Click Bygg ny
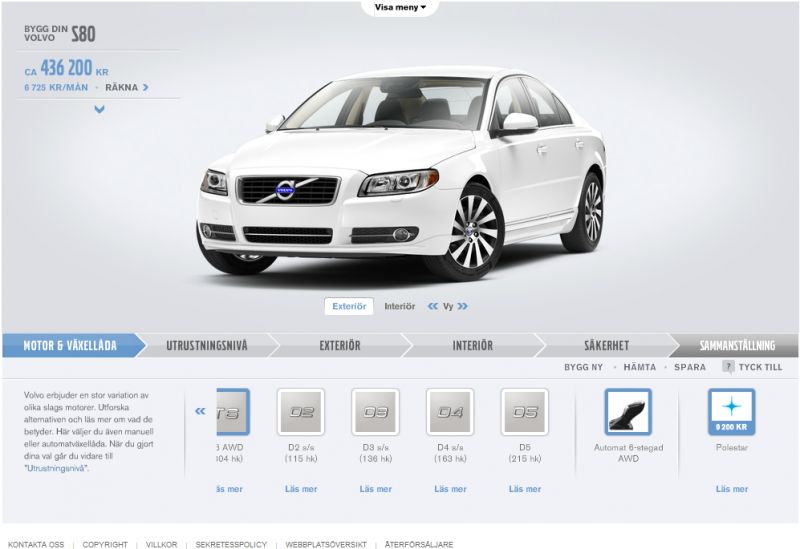The image size is (800, 549). (x=583, y=367)
